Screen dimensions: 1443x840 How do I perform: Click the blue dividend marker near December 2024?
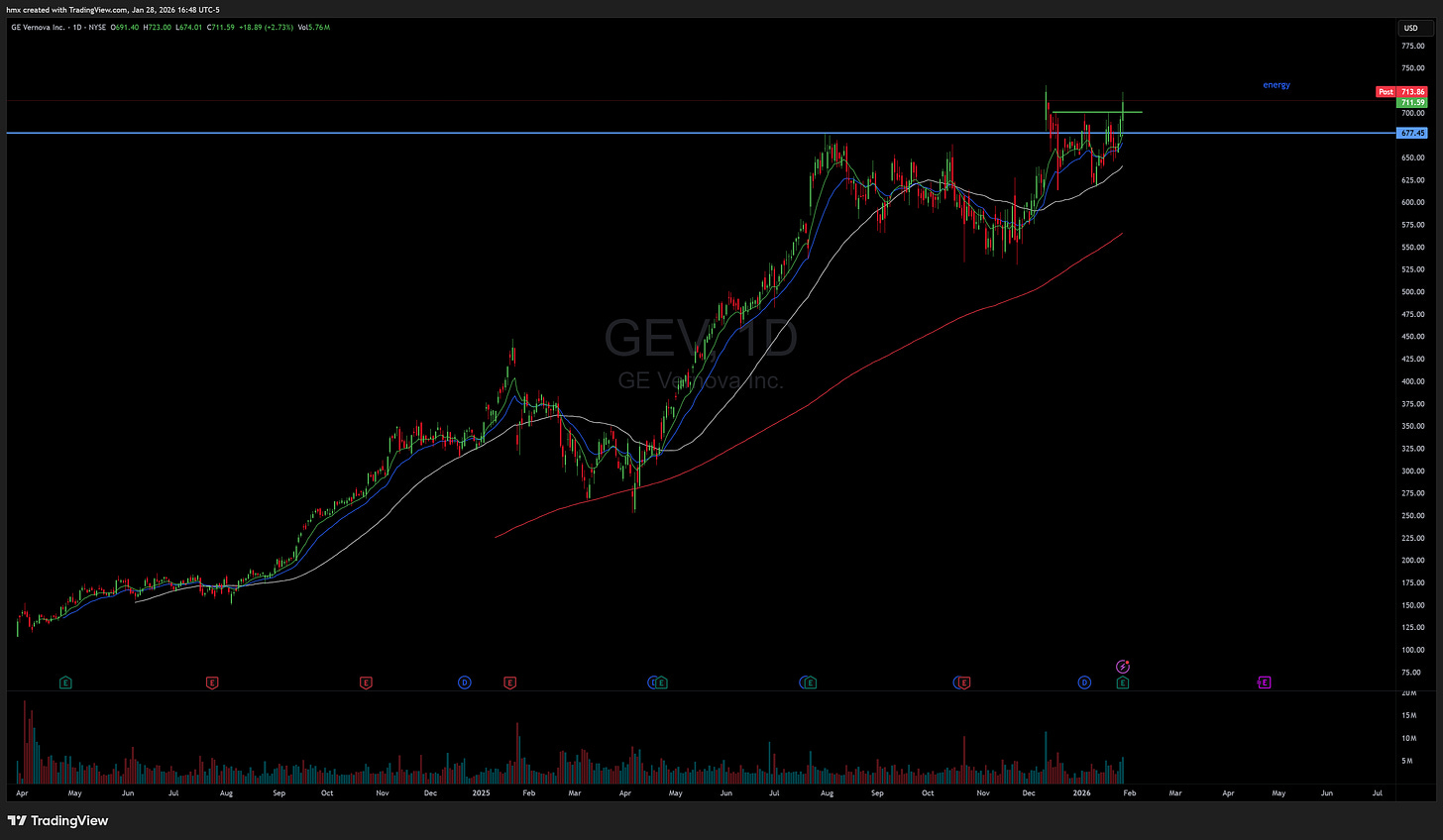click(464, 682)
